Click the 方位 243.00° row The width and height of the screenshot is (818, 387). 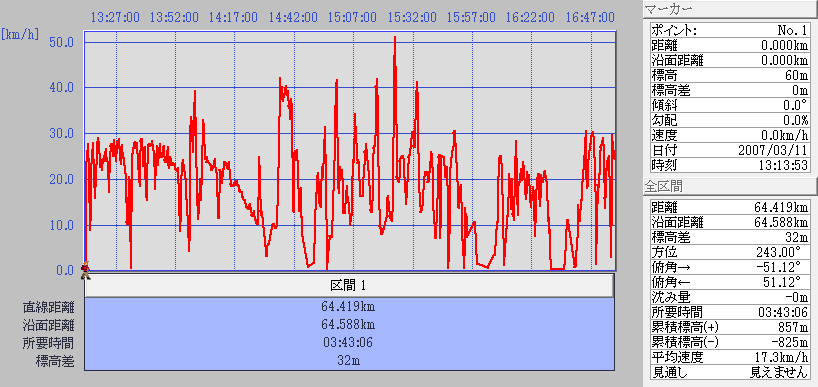pyautogui.click(x=730, y=252)
